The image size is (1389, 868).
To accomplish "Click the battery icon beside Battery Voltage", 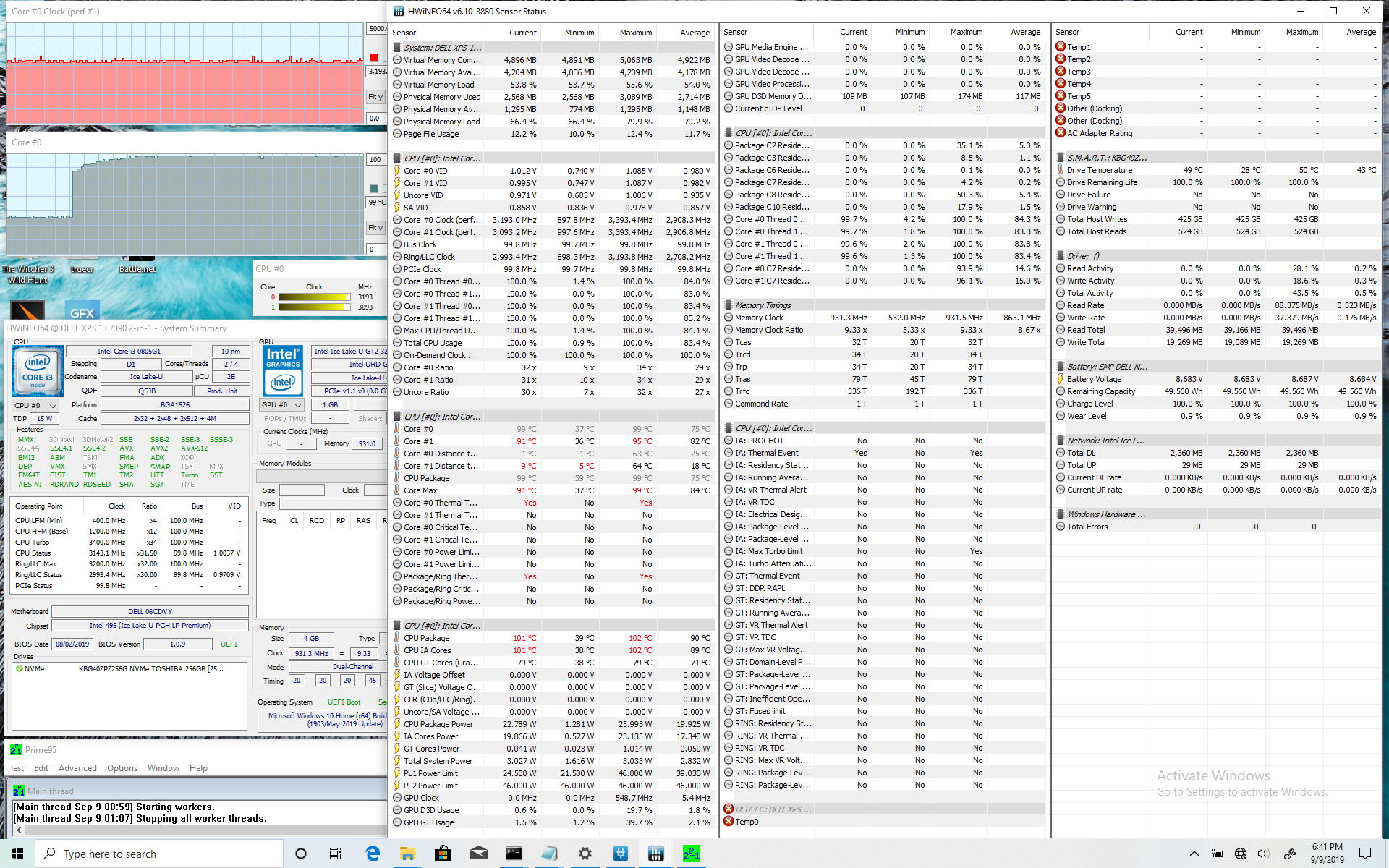I will click(1061, 379).
